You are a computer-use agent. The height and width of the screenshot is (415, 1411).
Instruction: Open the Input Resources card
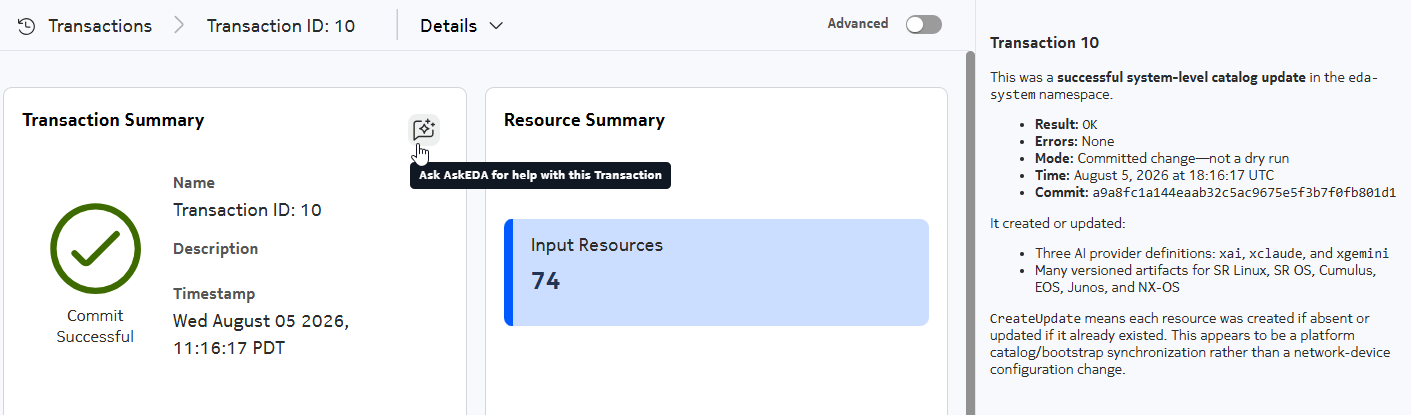pos(716,272)
